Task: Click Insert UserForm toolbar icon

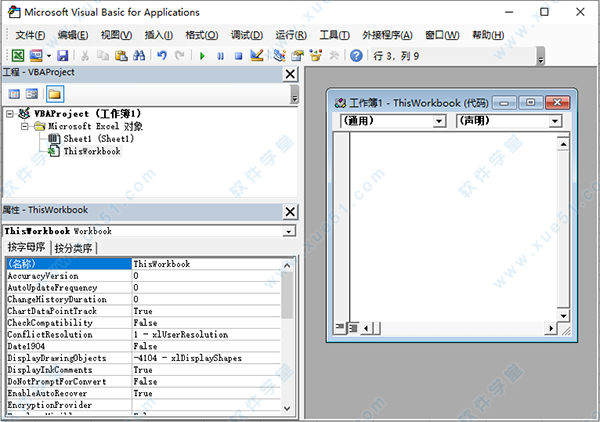Action: pyautogui.click(x=36, y=56)
